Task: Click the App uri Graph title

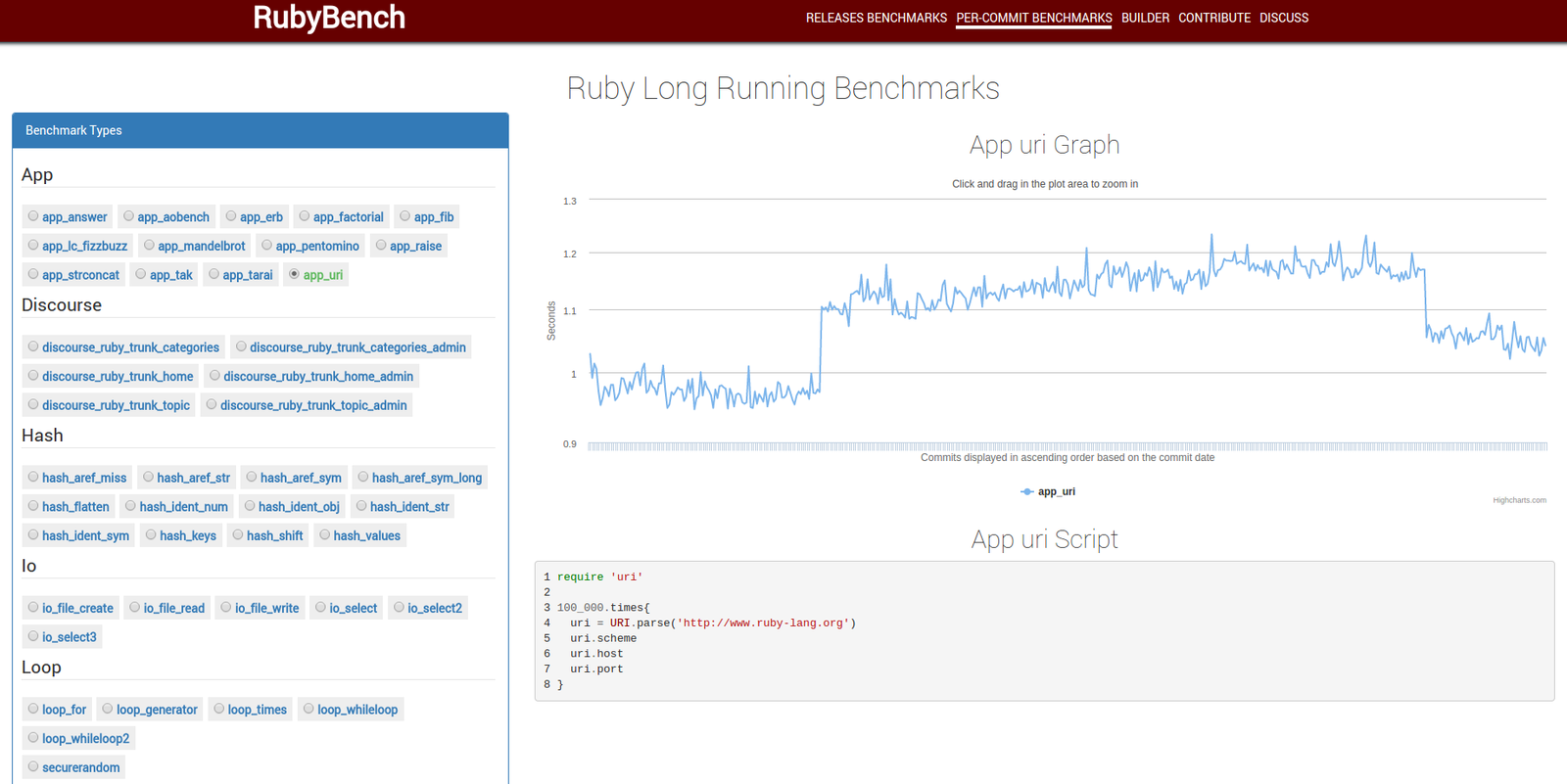Action: [x=1045, y=145]
